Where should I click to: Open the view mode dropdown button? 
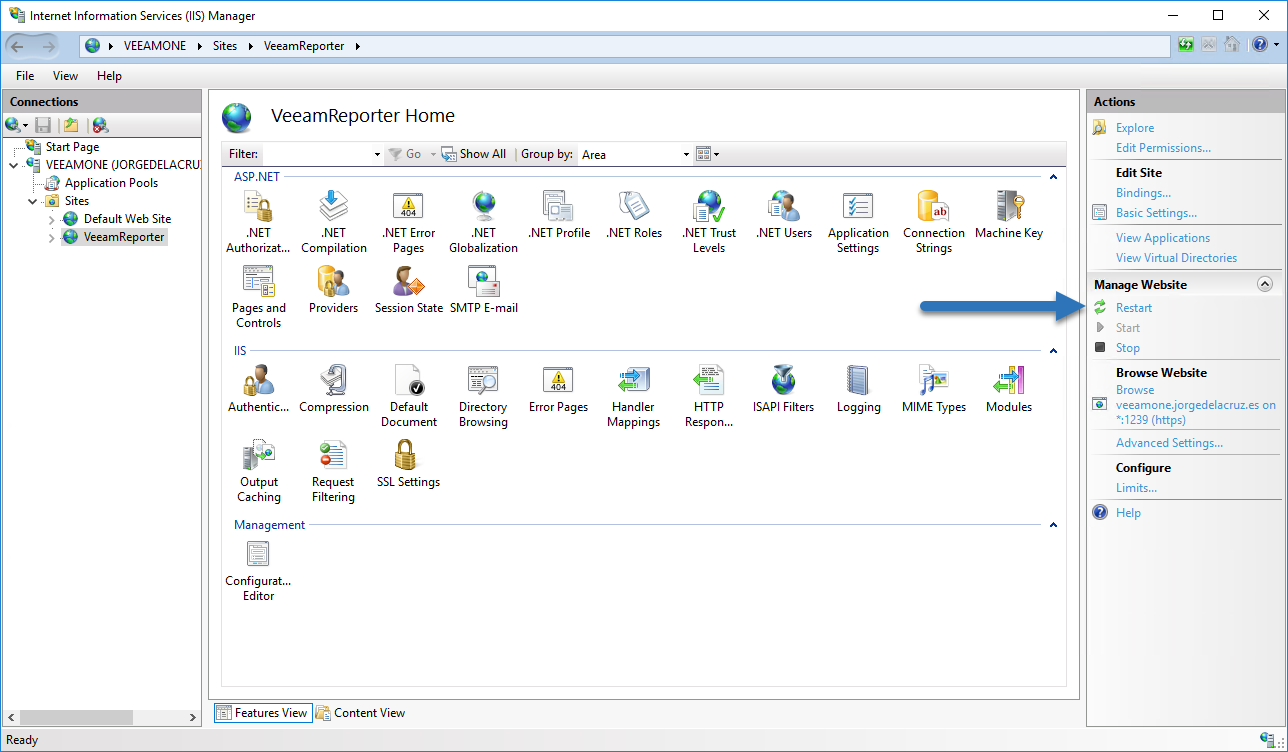707,154
